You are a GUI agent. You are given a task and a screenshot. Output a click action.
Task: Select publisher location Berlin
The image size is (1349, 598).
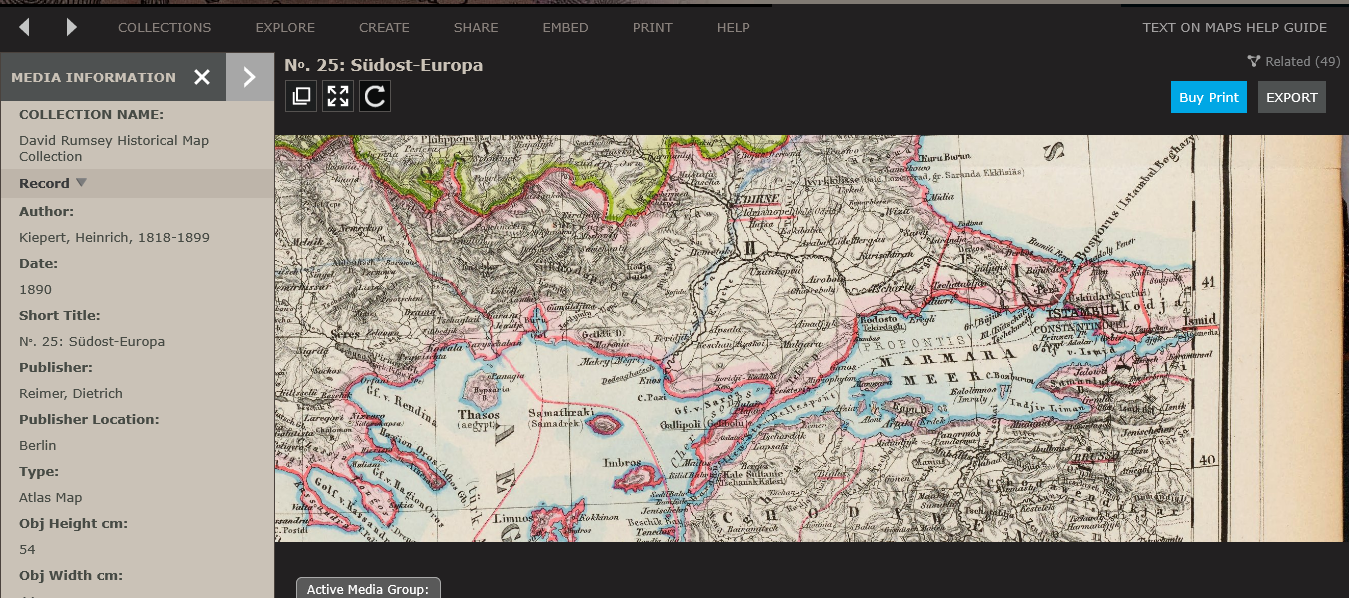[x=38, y=445]
